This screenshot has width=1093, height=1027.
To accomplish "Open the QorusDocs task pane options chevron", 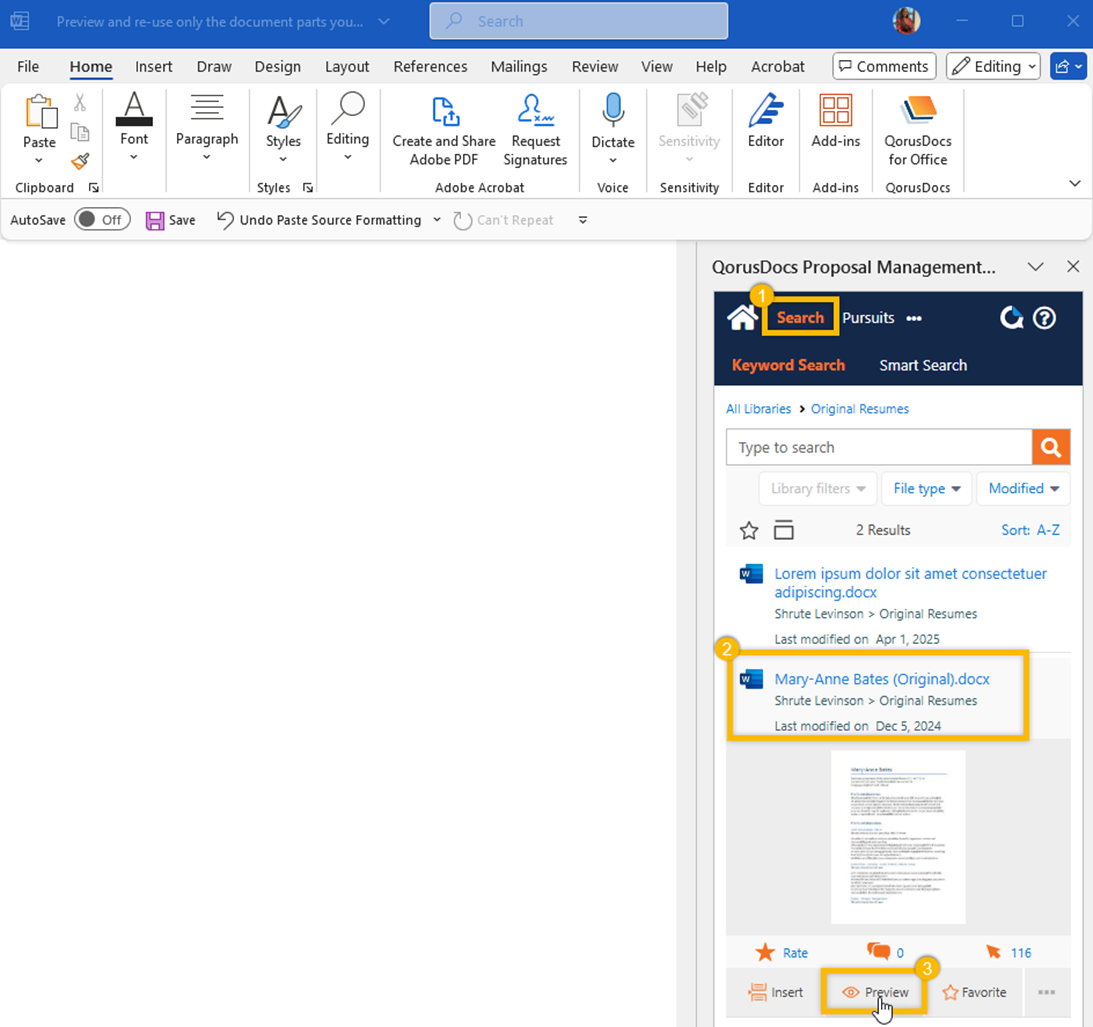I will pyautogui.click(x=1036, y=267).
